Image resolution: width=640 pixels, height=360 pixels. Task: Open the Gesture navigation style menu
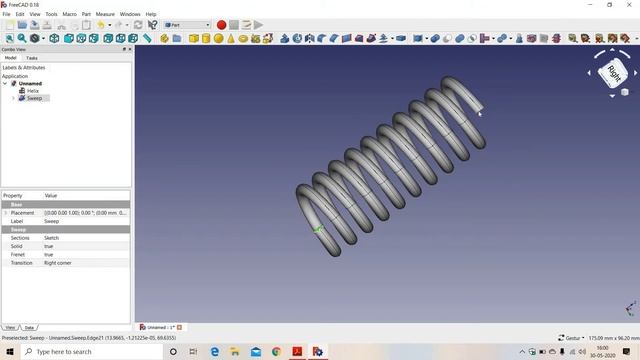571,338
